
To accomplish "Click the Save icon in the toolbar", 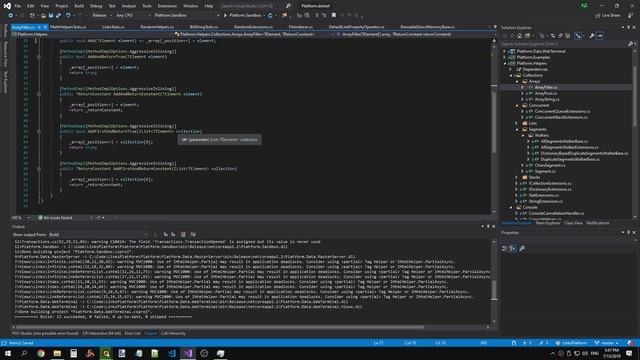I will click(x=51, y=16).
